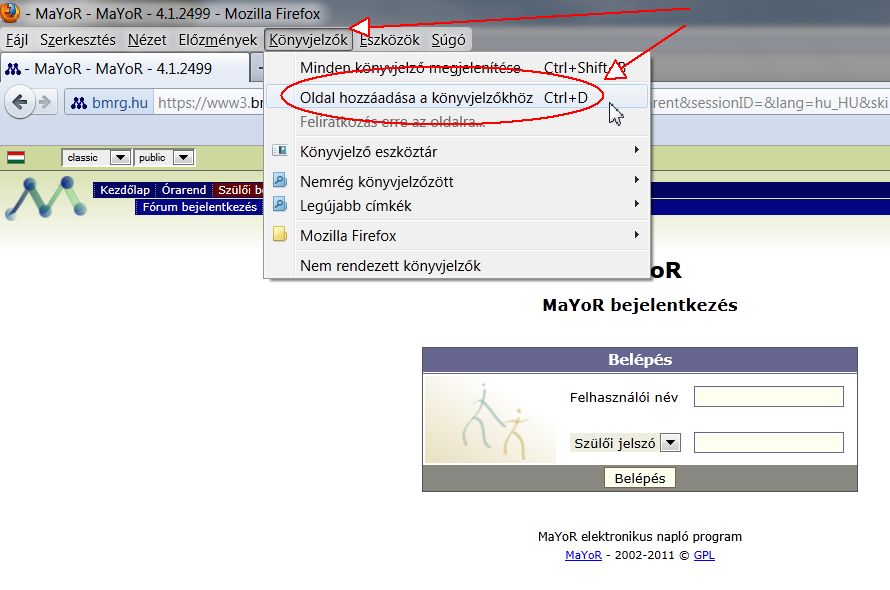Open the Nemrég könyvjelzőzött smart folder
Image resolution: width=890 pixels, height=590 pixels.
click(x=376, y=181)
